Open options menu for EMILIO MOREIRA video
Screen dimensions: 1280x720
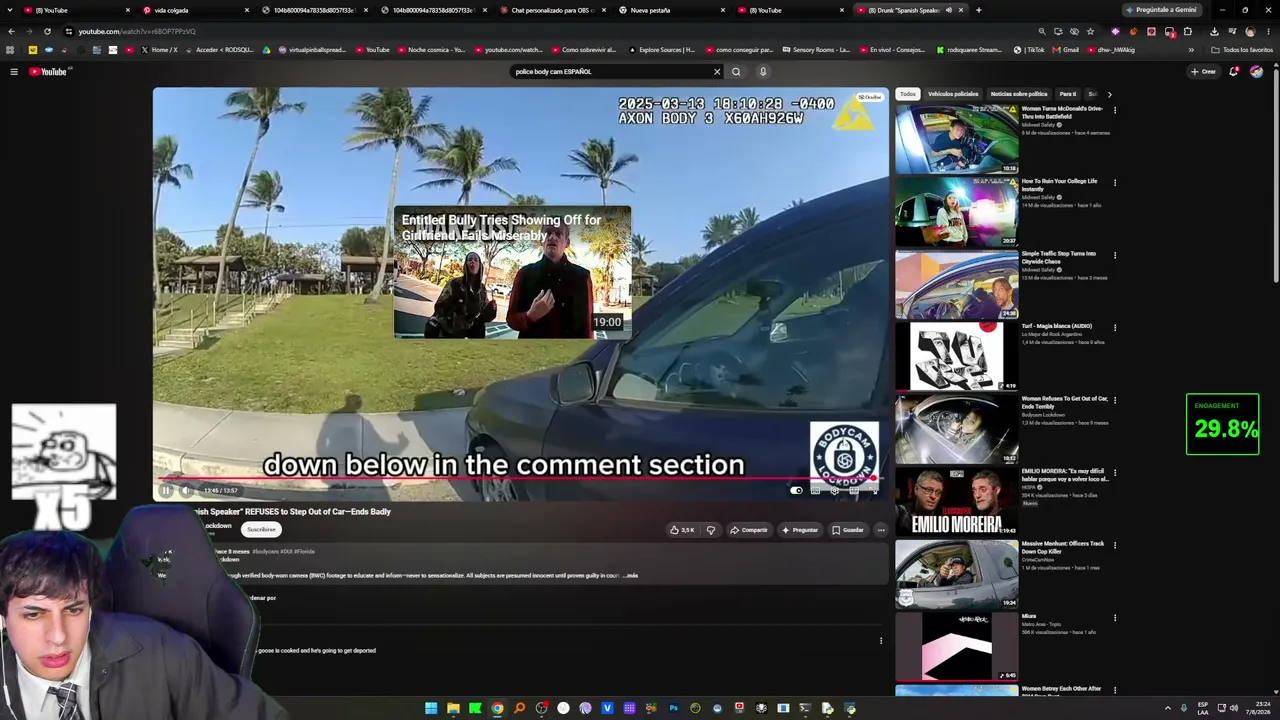pyautogui.click(x=1115, y=472)
